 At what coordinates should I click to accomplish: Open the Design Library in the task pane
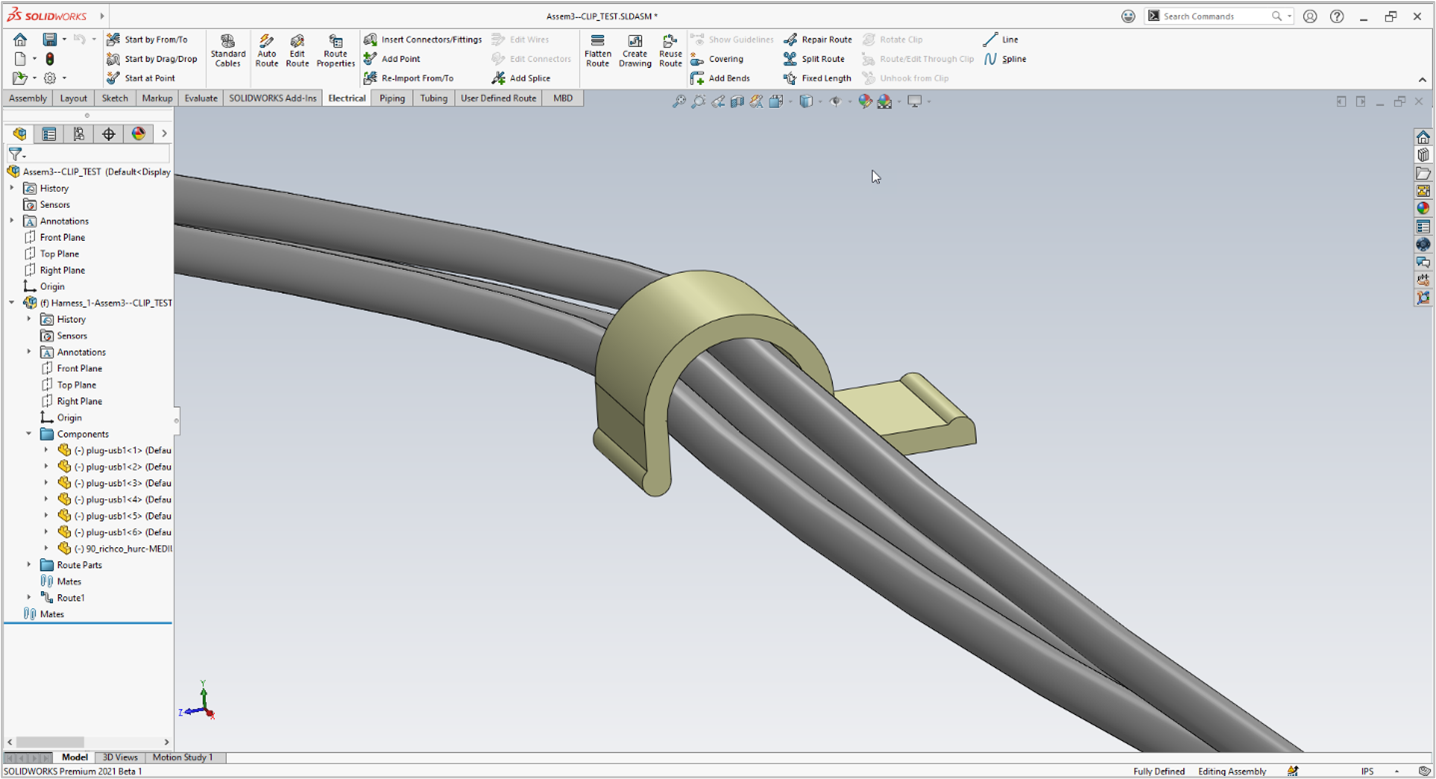tap(1424, 154)
